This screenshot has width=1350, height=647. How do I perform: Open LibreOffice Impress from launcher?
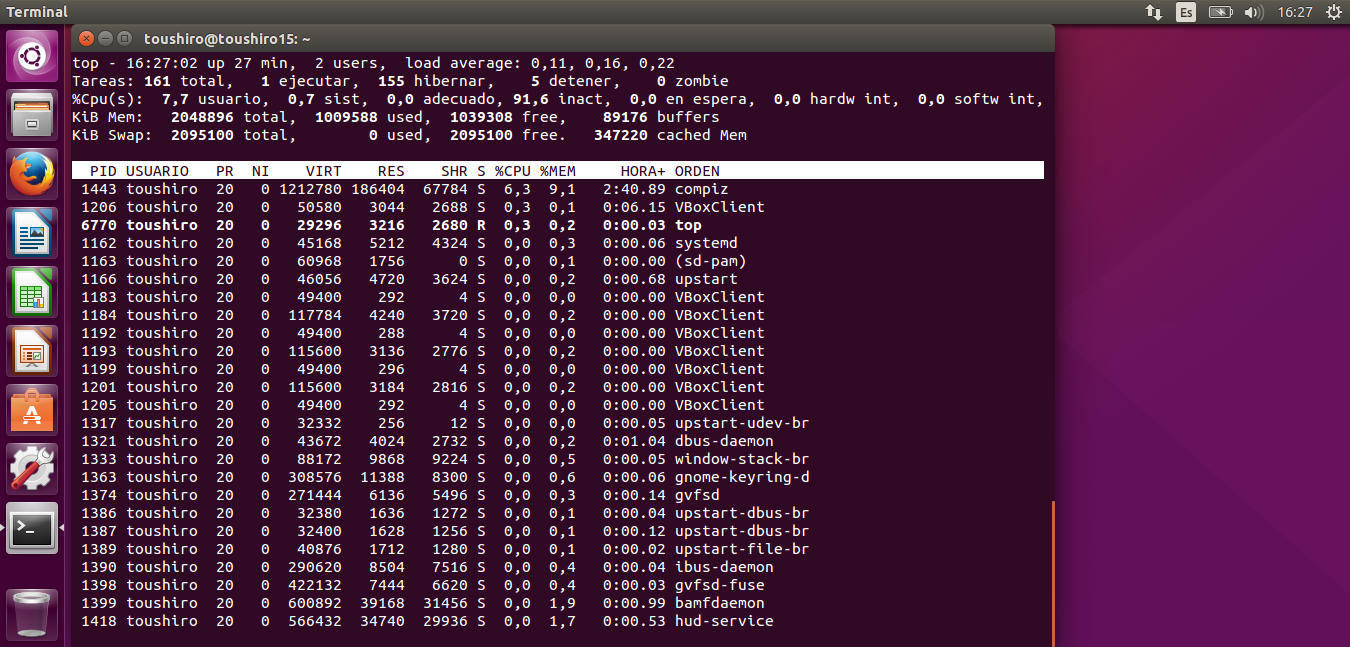pos(33,351)
